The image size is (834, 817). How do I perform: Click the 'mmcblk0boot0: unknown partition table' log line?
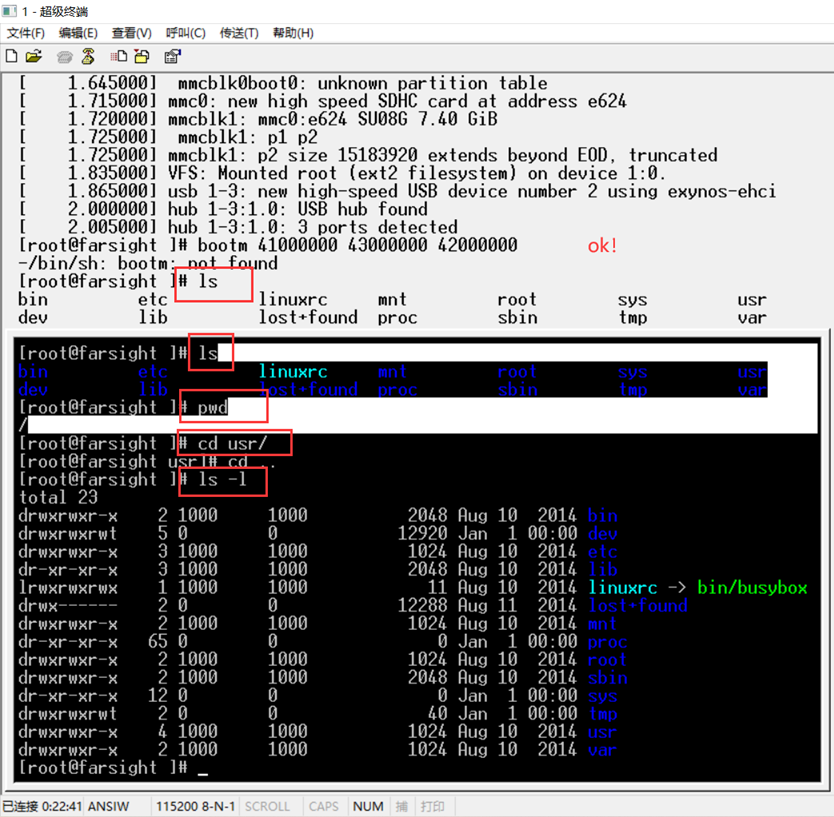pyautogui.click(x=283, y=83)
